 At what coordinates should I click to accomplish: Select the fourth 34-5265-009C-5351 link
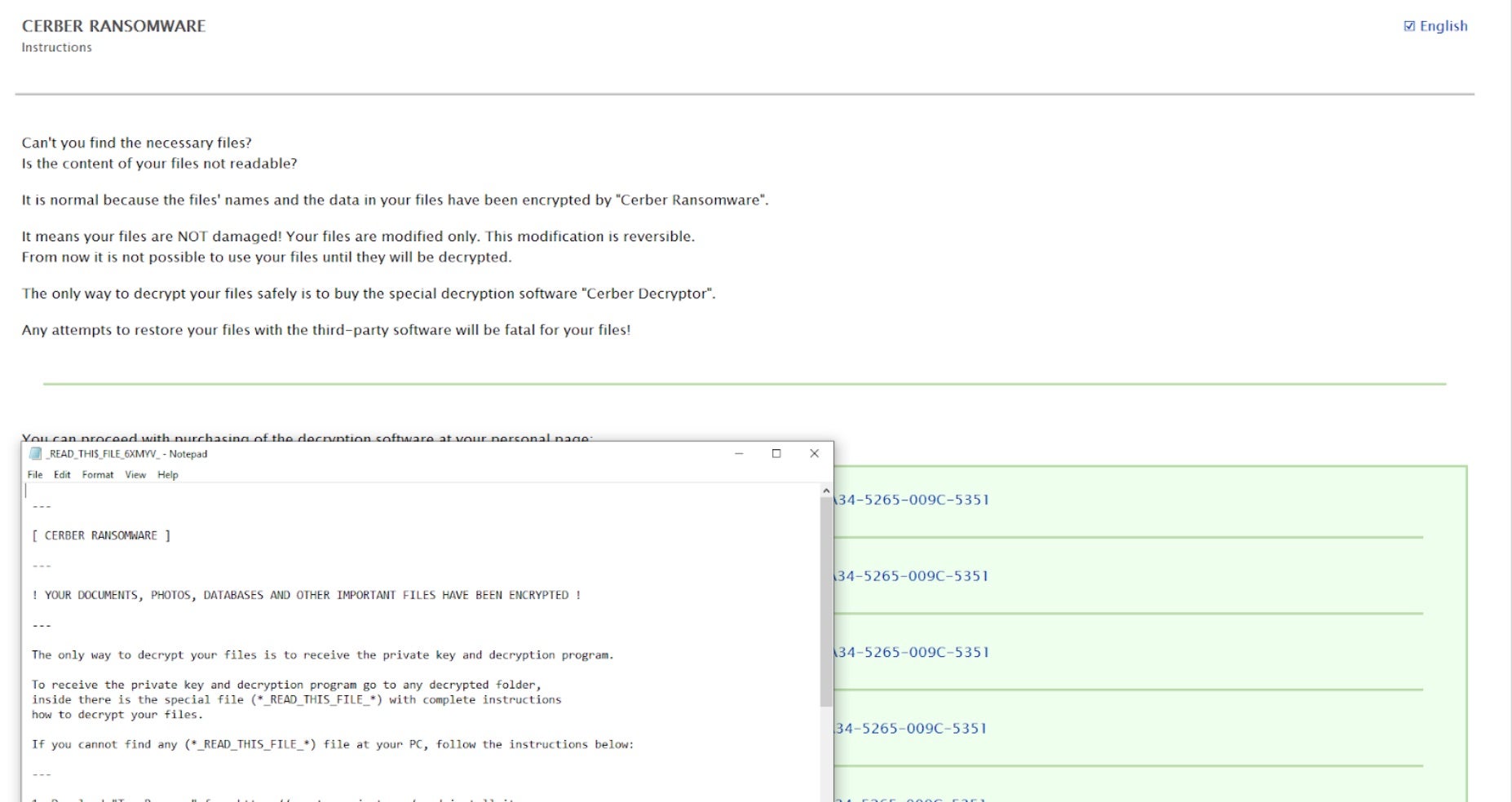[912, 729]
